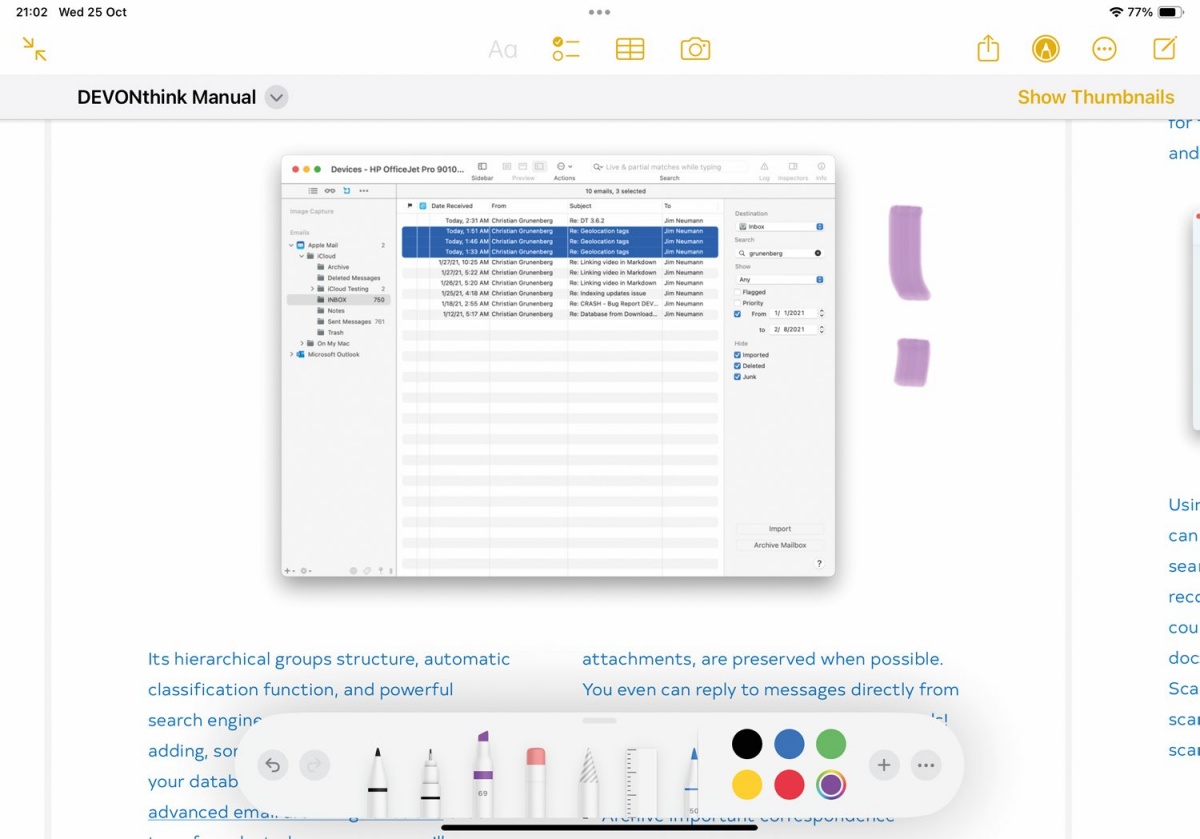Tap the battery 77% indicator
Screen dimensions: 1200x839
(x=1157, y=12)
